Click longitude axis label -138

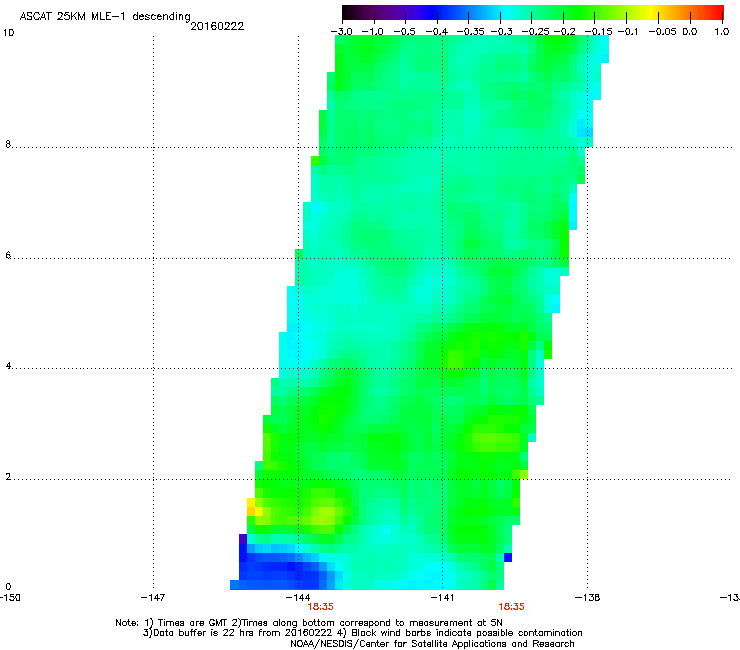pos(588,598)
